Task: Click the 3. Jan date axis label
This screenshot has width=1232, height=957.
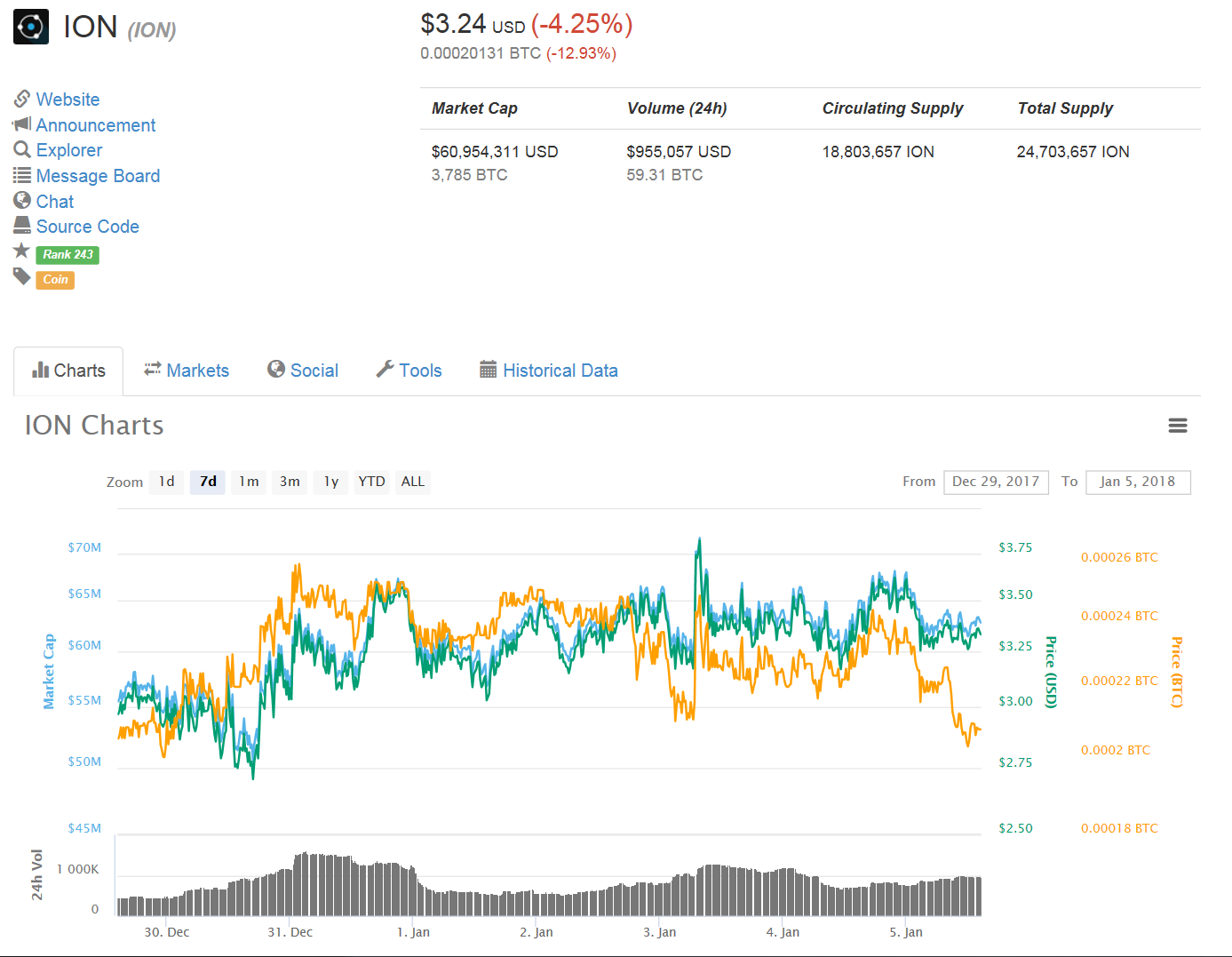Action: click(x=659, y=932)
